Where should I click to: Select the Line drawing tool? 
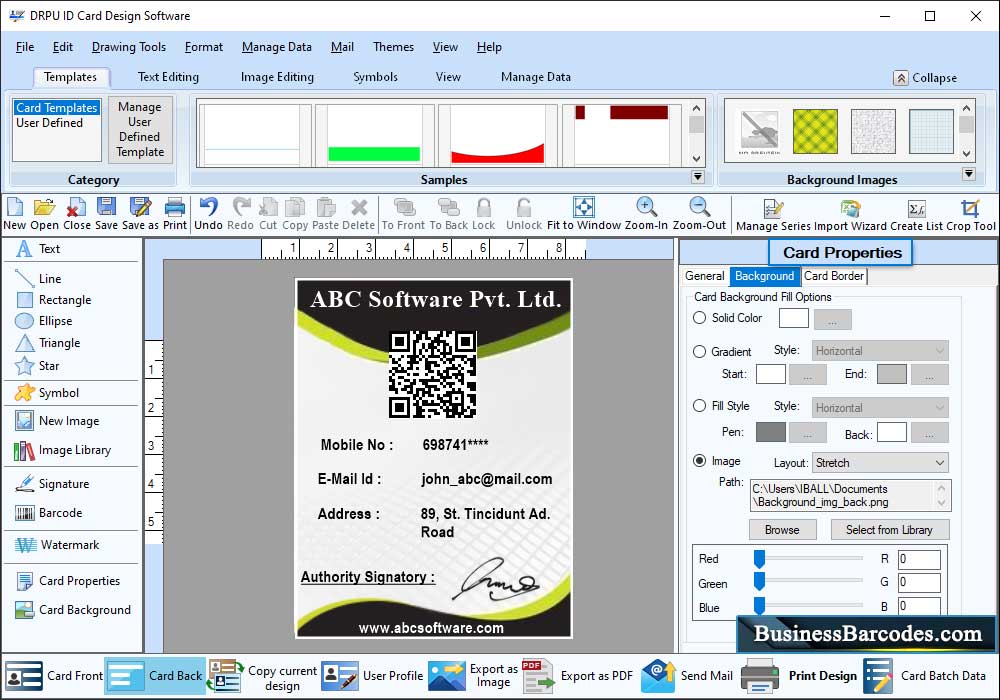(39, 279)
